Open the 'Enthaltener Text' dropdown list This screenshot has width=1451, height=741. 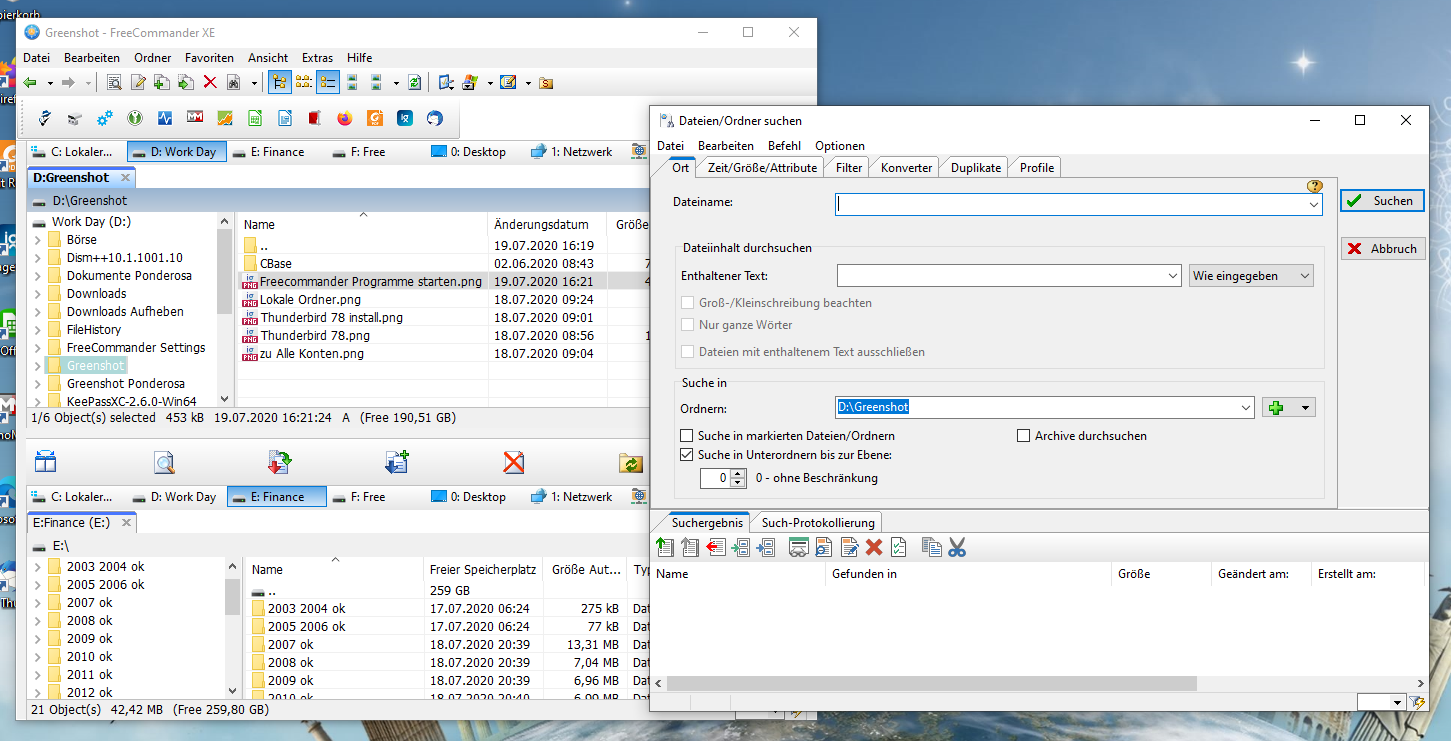coord(1173,276)
